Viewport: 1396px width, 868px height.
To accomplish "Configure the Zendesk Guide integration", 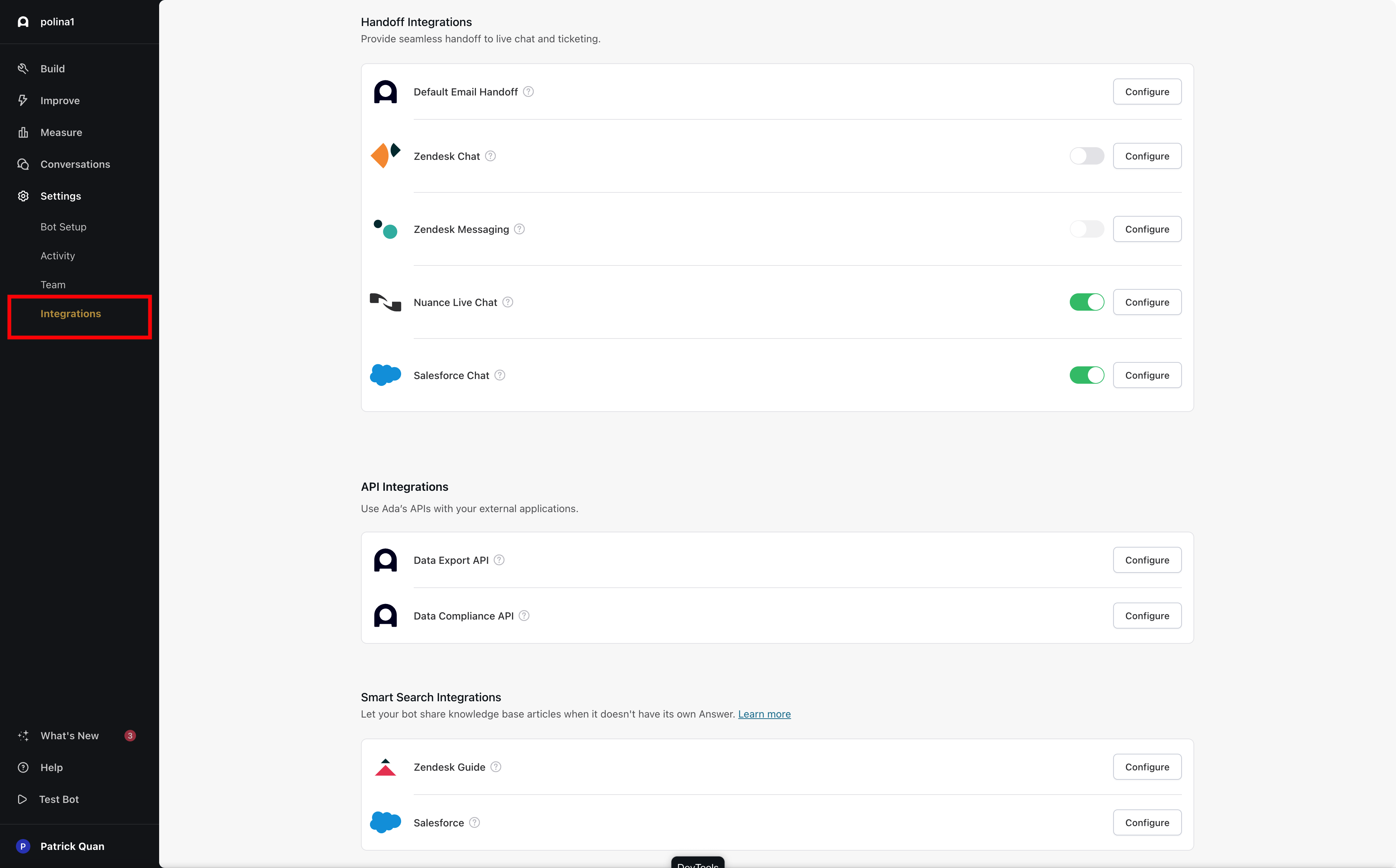I will [x=1147, y=767].
